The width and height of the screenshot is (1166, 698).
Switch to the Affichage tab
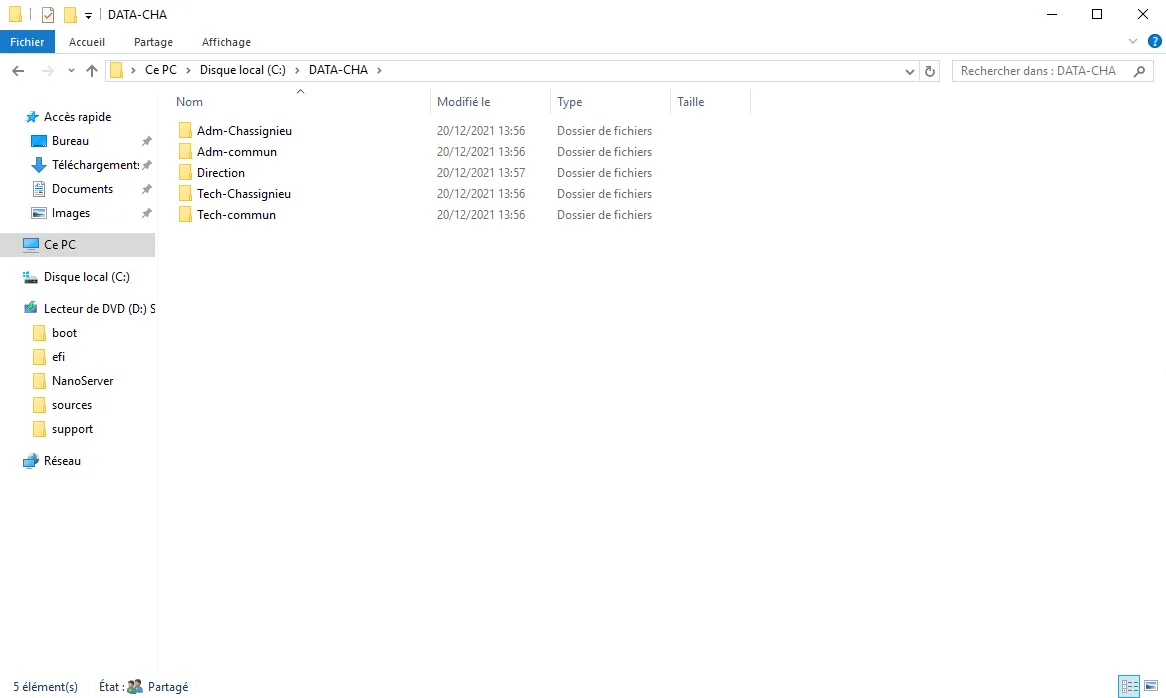(226, 42)
